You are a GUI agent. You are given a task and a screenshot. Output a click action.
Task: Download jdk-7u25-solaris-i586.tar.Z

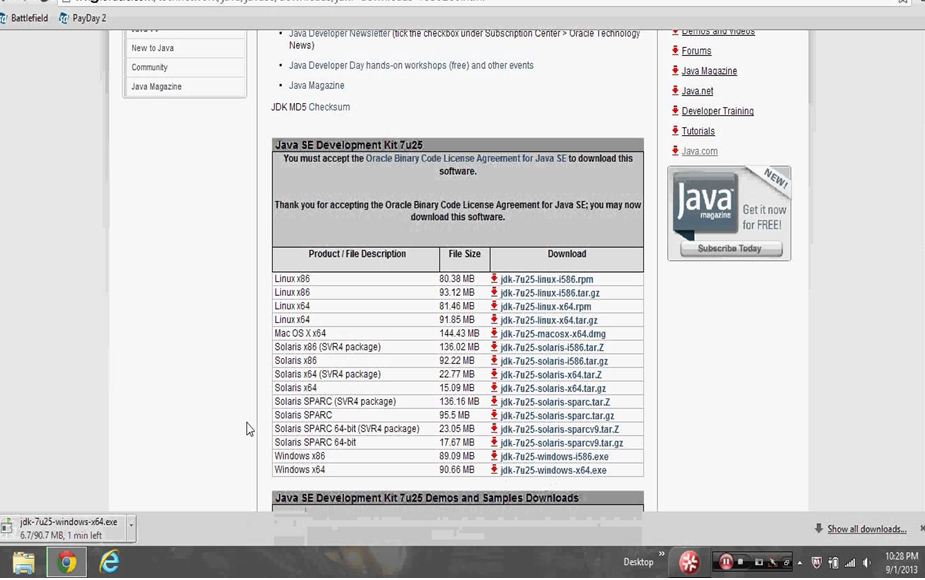click(x=552, y=348)
